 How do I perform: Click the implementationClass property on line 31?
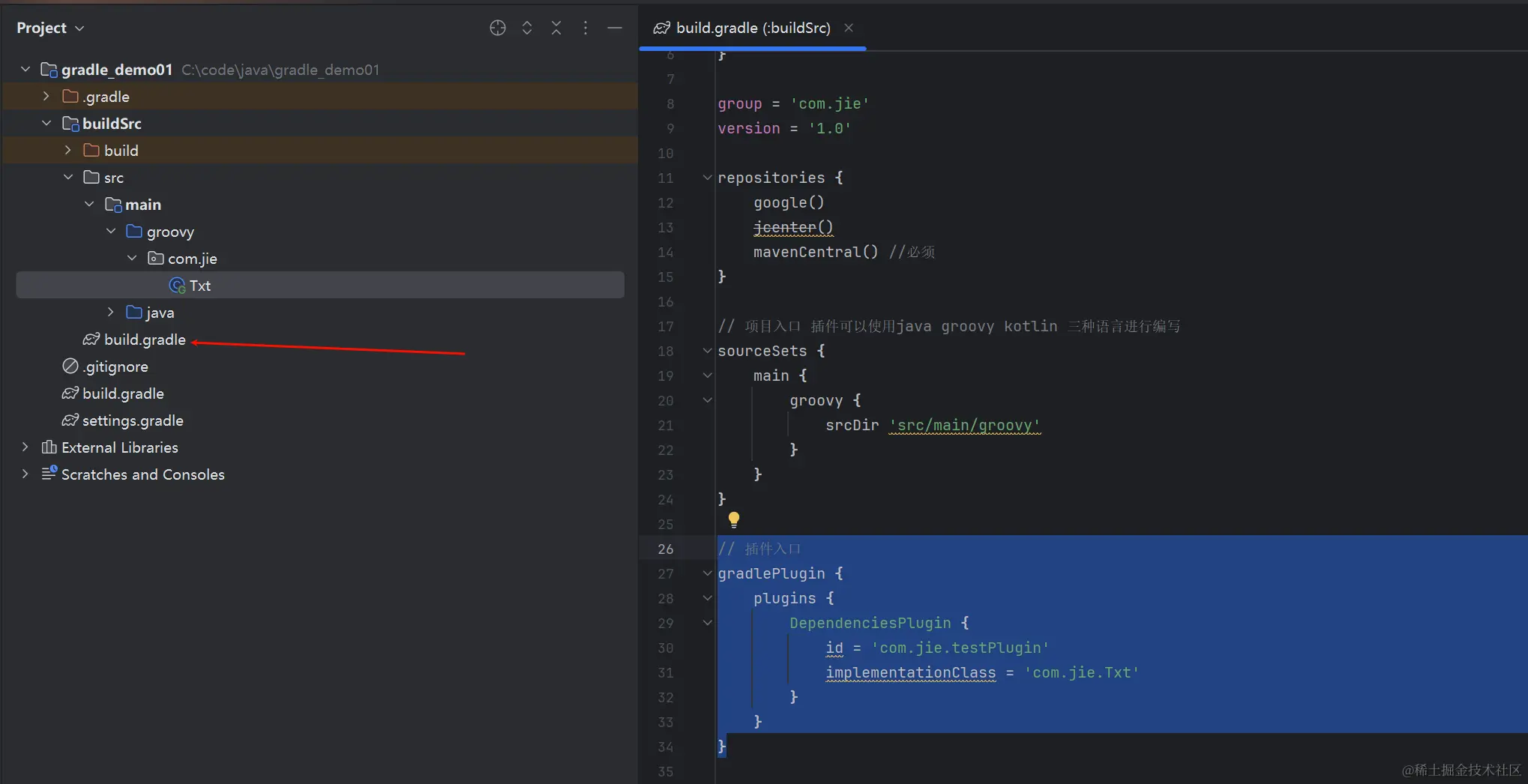click(911, 672)
